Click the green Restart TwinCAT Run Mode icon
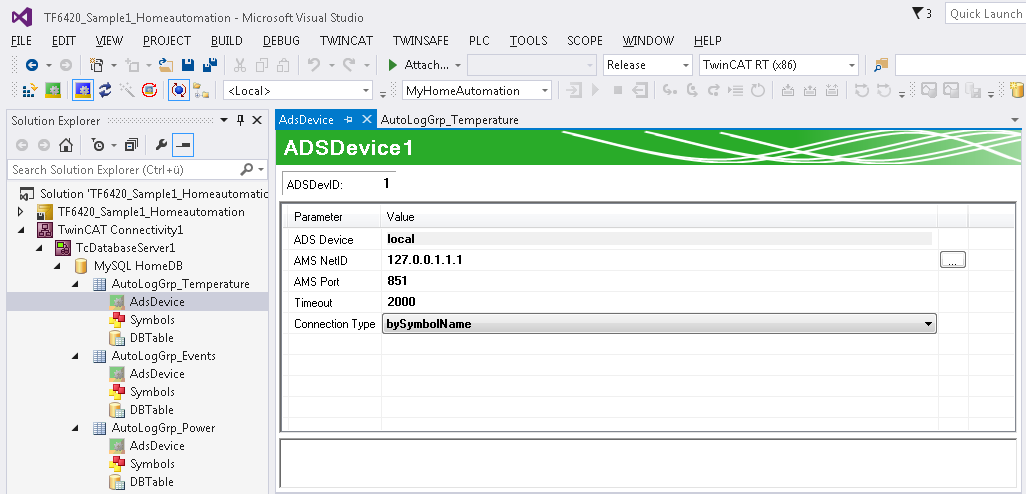The height and width of the screenshot is (494, 1026). tap(53, 90)
